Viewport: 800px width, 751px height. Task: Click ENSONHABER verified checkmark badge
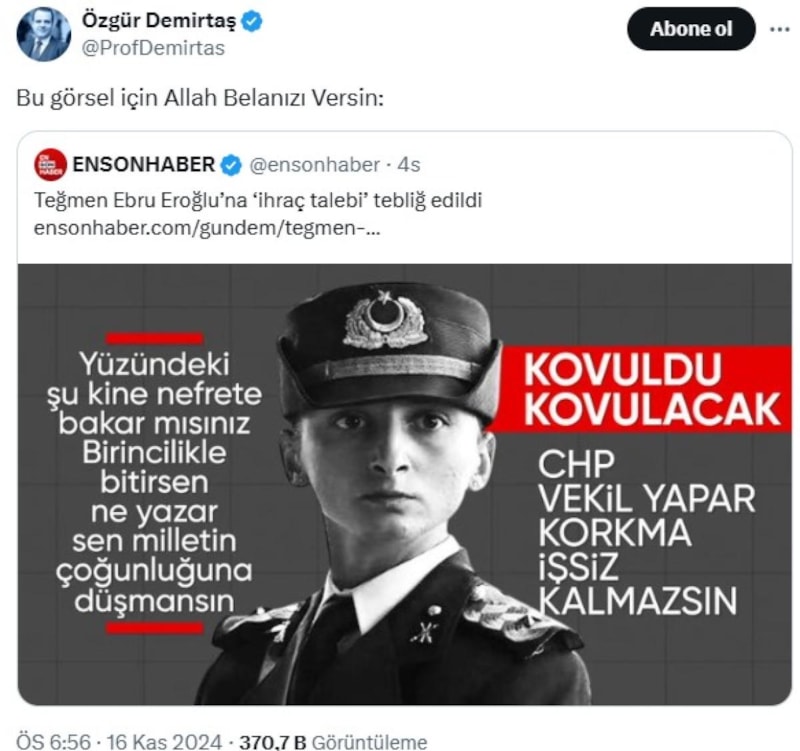click(231, 165)
